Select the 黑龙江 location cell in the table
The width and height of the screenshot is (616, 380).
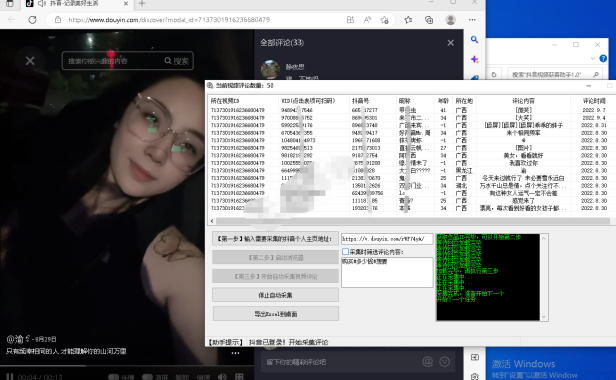tap(464, 171)
